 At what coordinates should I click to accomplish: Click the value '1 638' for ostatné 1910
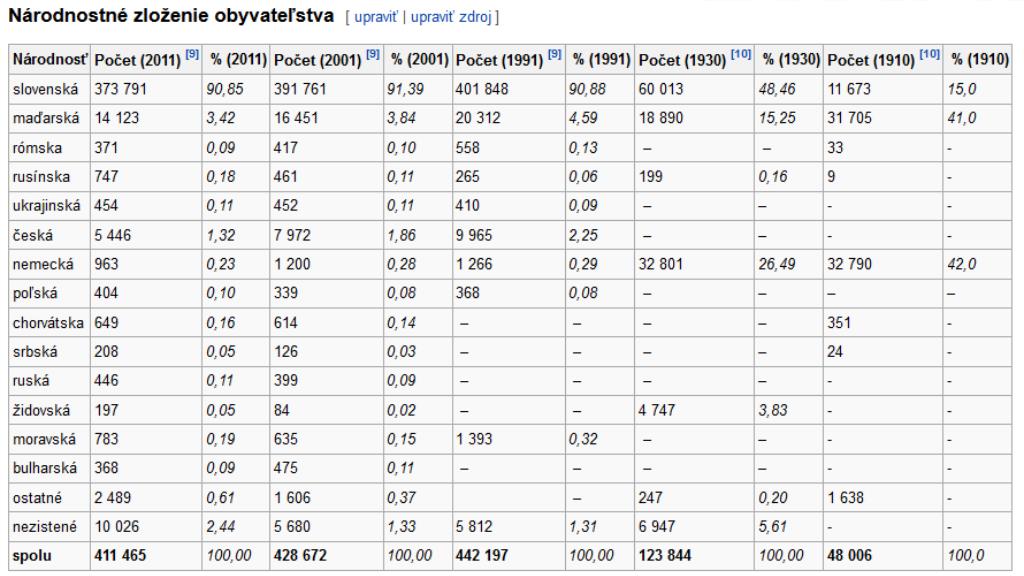846,498
